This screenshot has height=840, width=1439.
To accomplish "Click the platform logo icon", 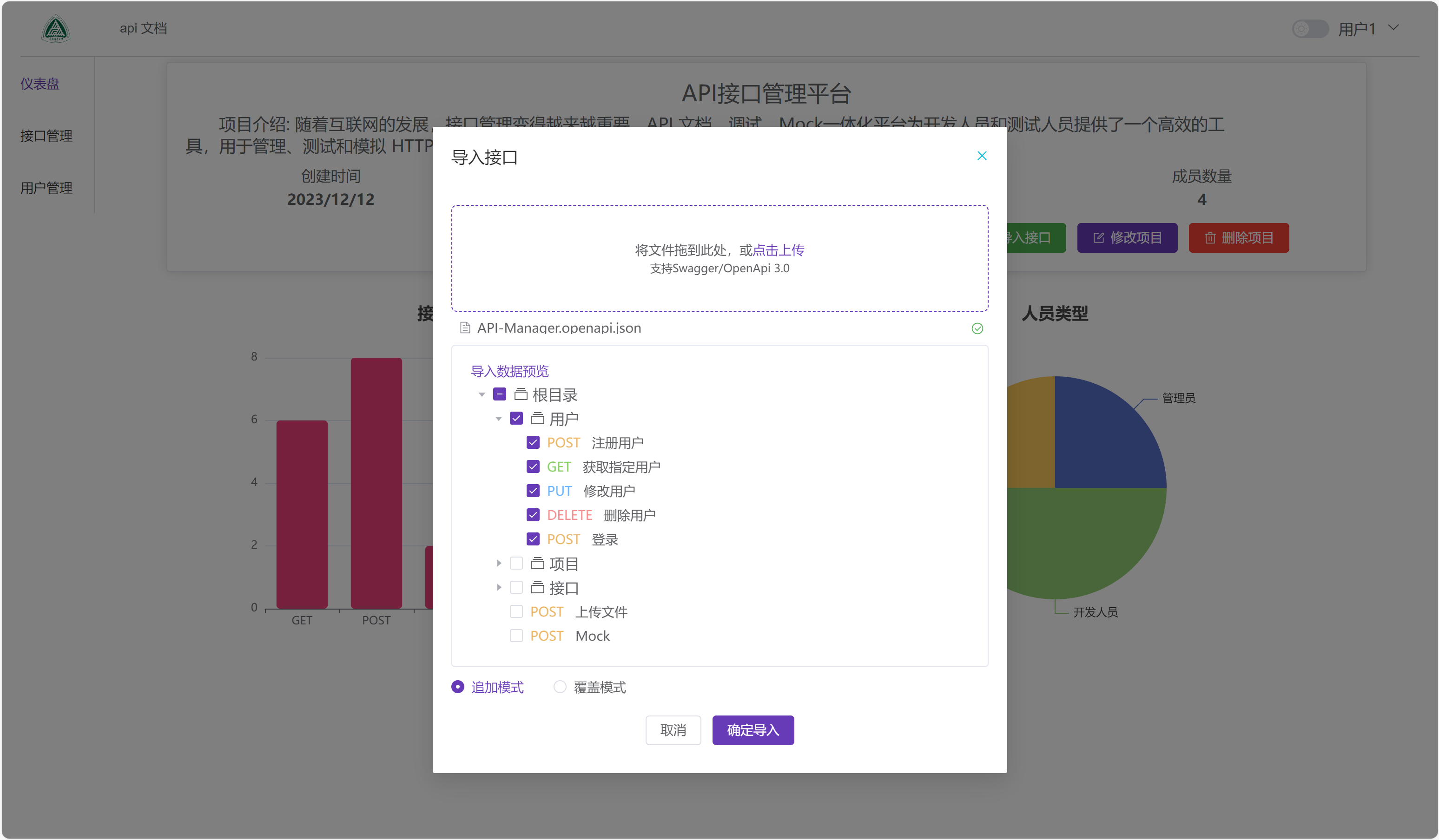I will [55, 29].
